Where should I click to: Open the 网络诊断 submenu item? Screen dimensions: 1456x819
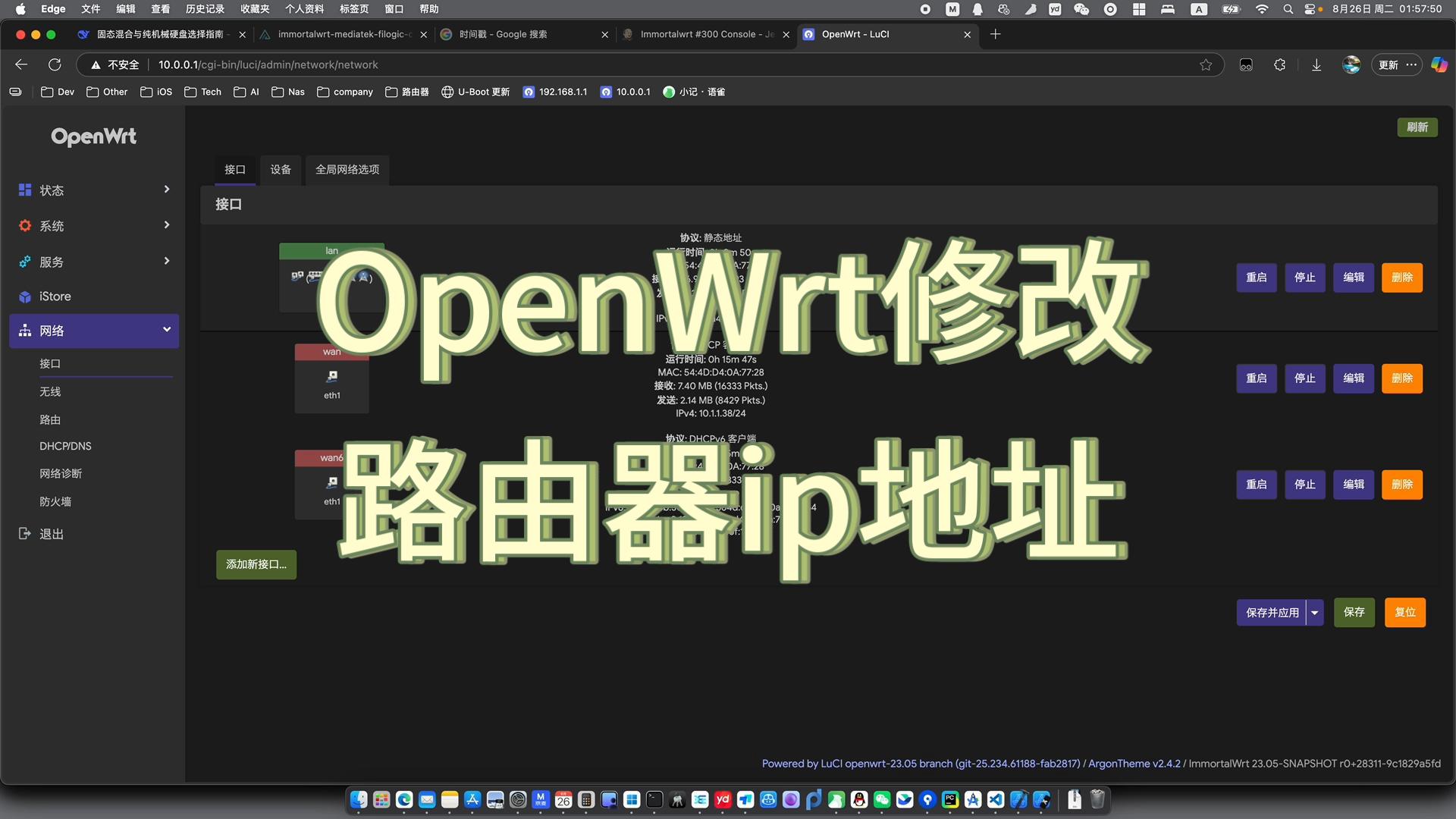(x=61, y=473)
